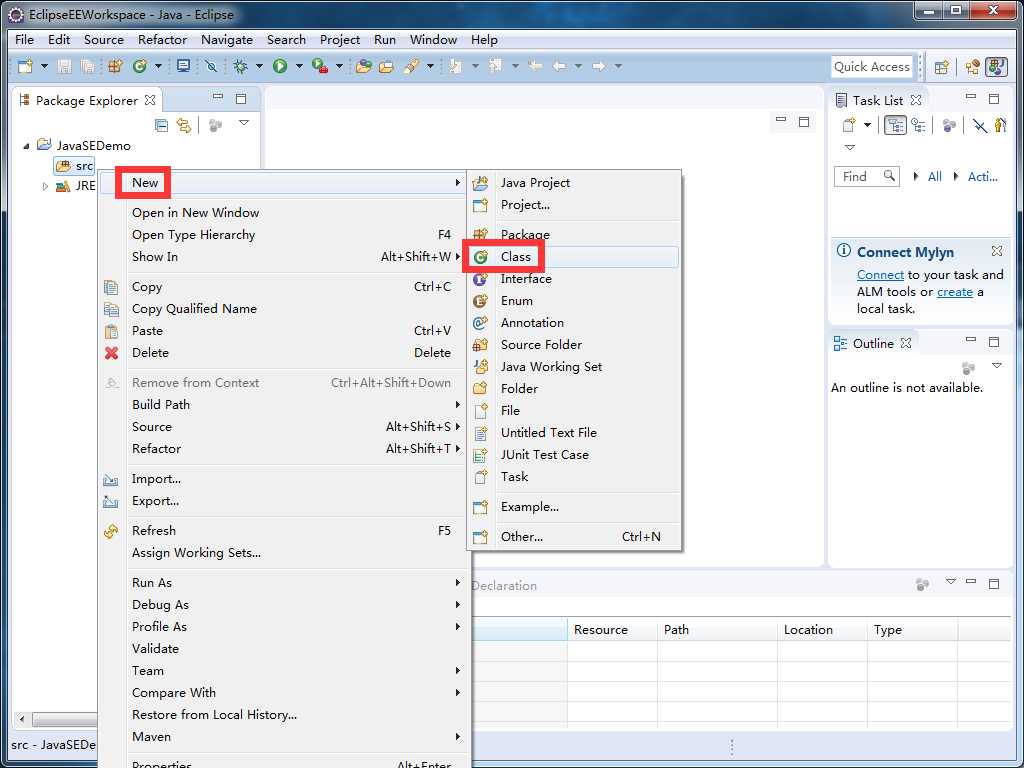Screen dimensions: 1024x768
Task: Choose Class from the New submenu
Action: pos(573,257)
